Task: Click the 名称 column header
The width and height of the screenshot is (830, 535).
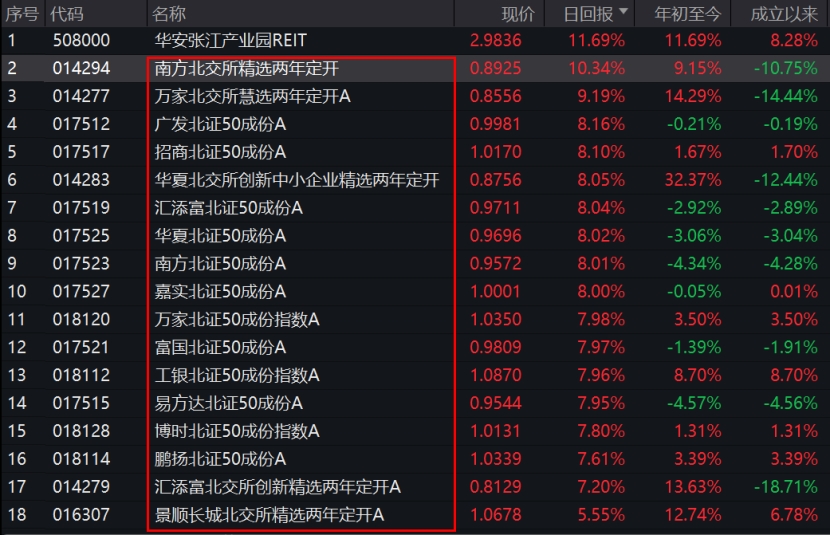Action: coord(169,14)
